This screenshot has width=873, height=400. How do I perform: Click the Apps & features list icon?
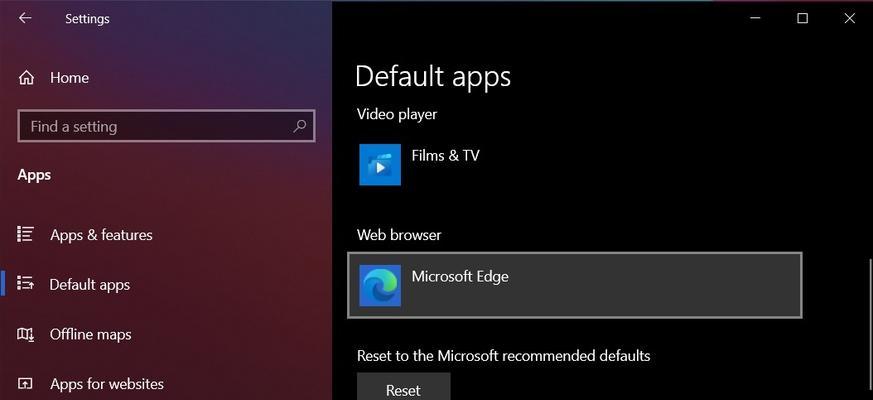click(26, 234)
